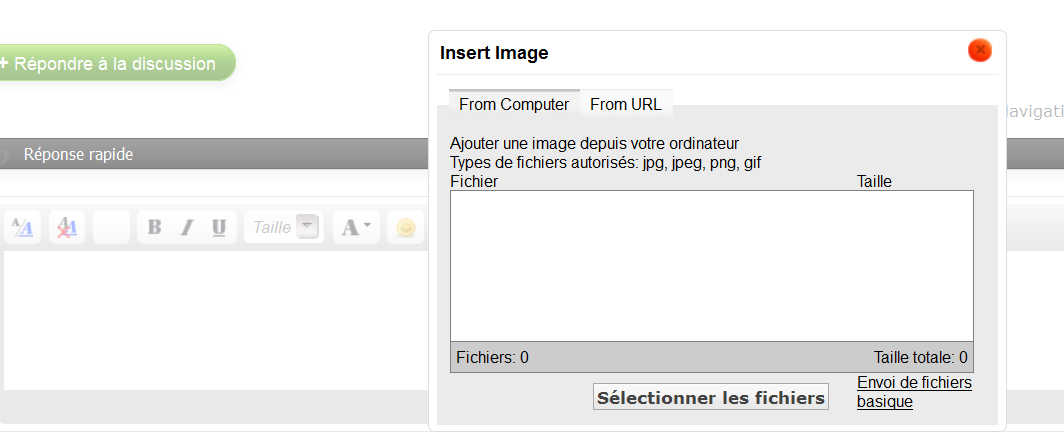1064x442 pixels.
Task: Click the switch editor mode icon
Action: point(22,228)
